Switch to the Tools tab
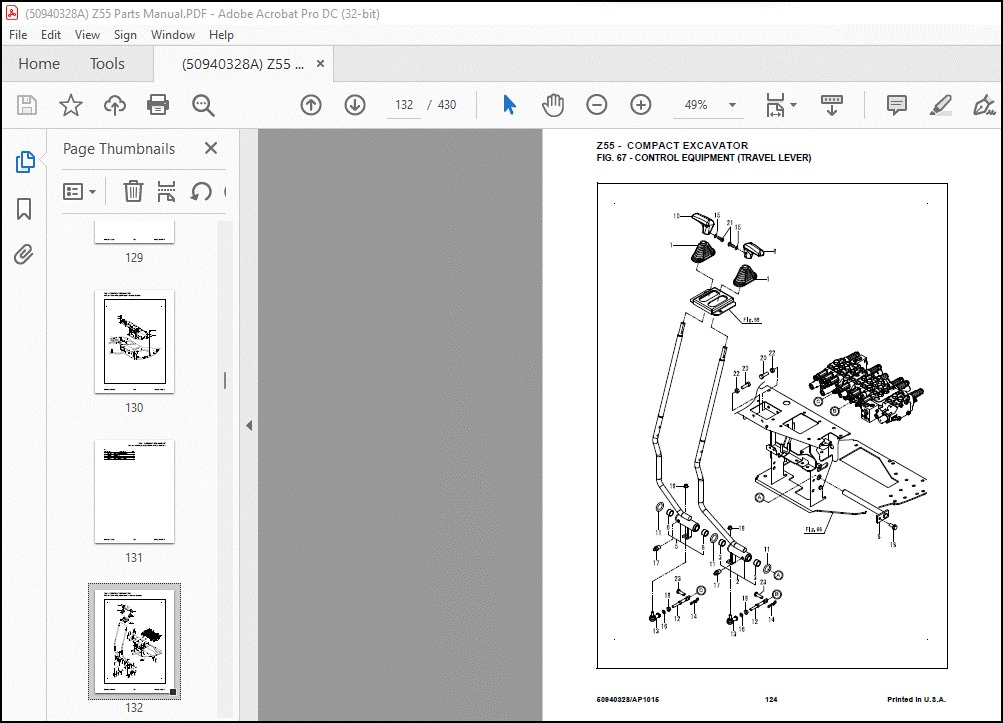1003x723 pixels. click(107, 64)
